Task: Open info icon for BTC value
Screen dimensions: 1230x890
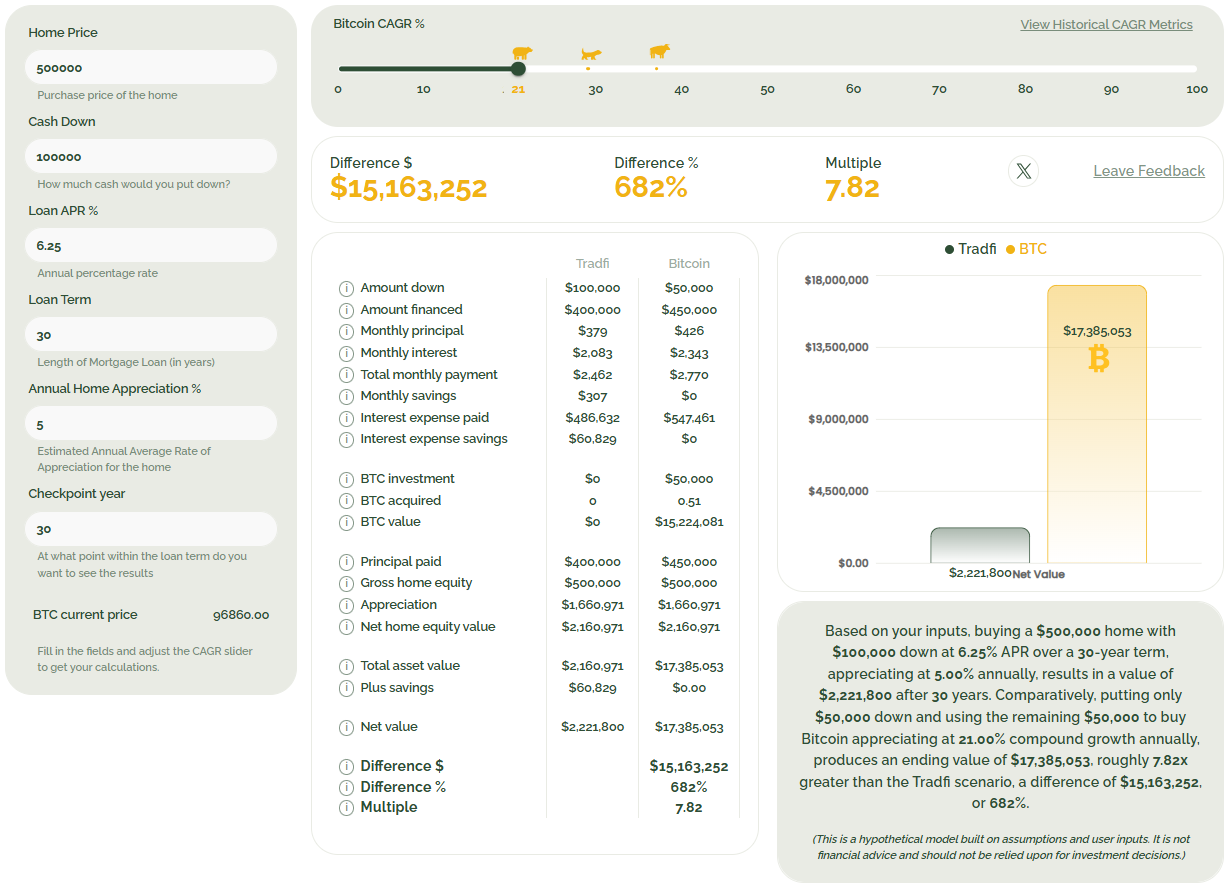Action: pyautogui.click(x=347, y=522)
